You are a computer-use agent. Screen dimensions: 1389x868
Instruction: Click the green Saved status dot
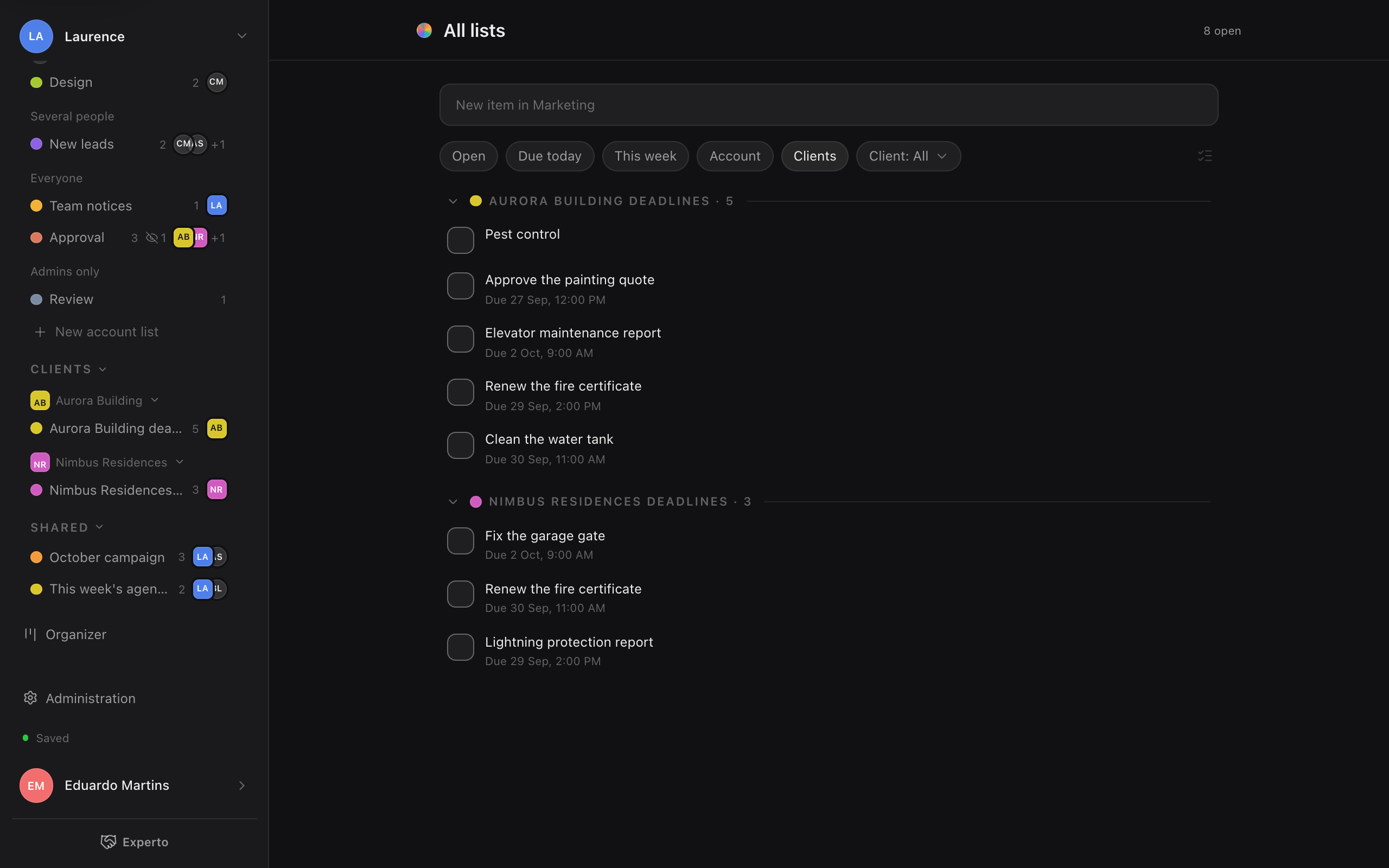pos(26,738)
